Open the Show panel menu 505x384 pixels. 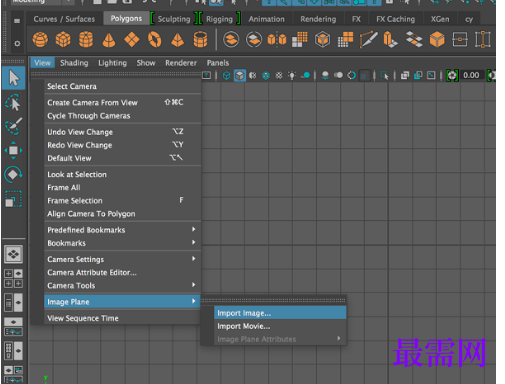(146, 63)
